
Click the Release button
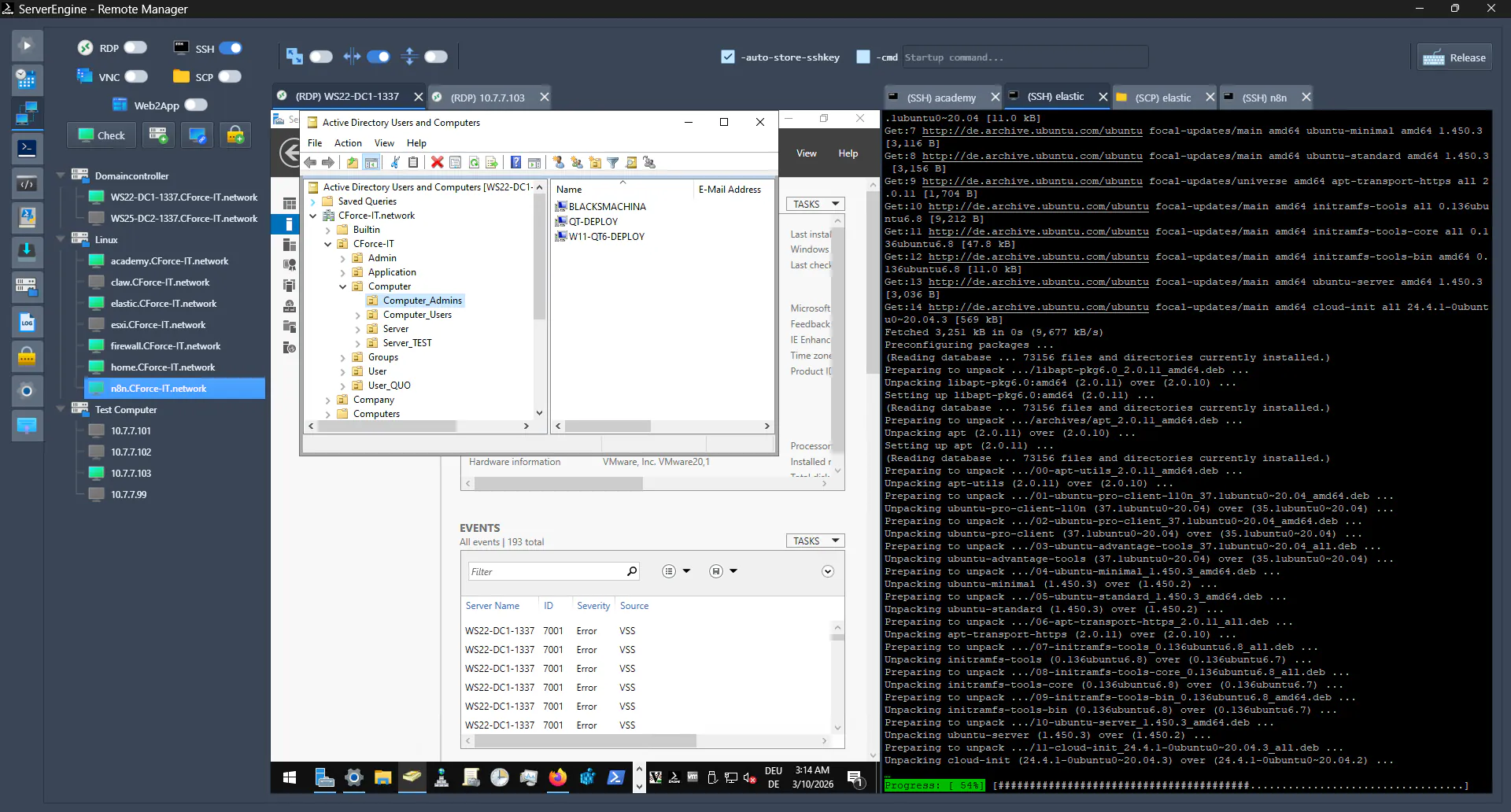coord(1455,57)
